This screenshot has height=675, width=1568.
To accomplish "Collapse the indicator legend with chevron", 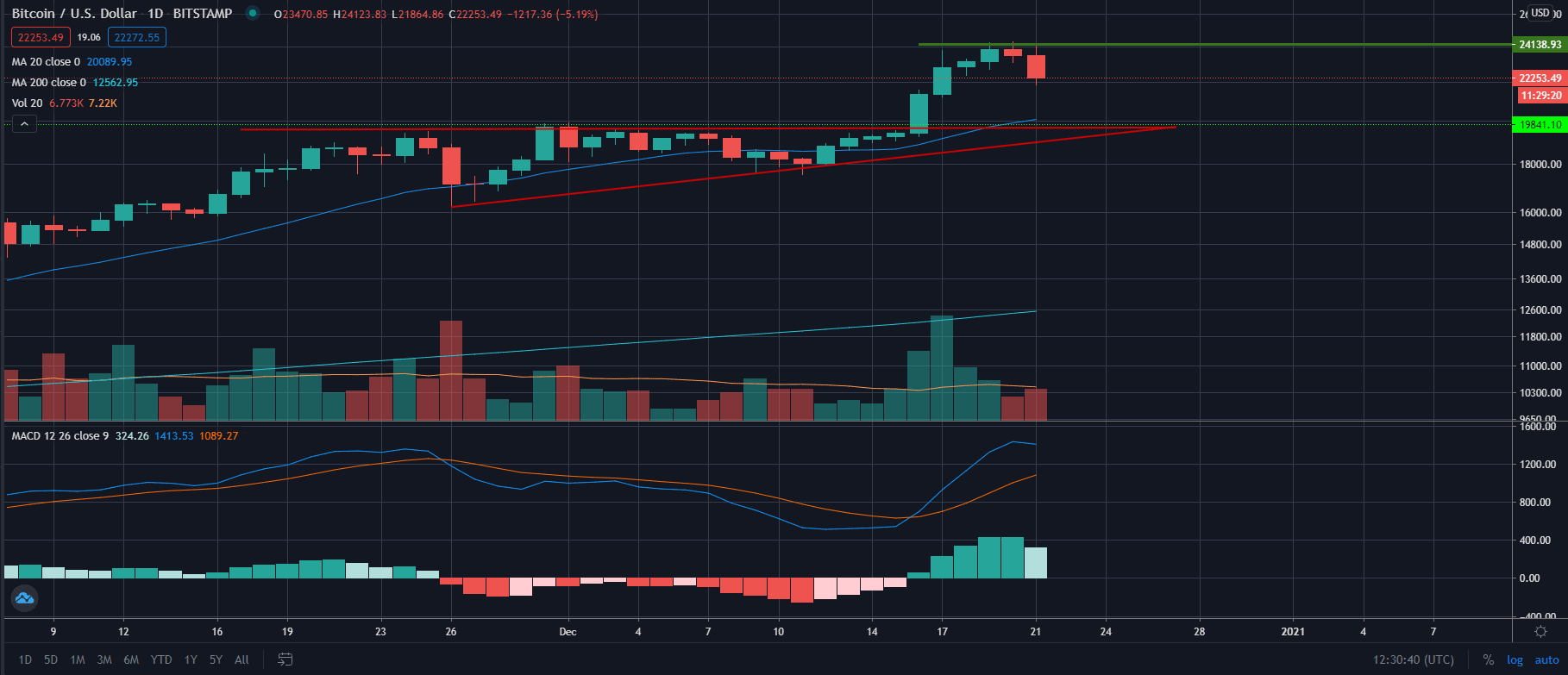I will click(x=24, y=124).
